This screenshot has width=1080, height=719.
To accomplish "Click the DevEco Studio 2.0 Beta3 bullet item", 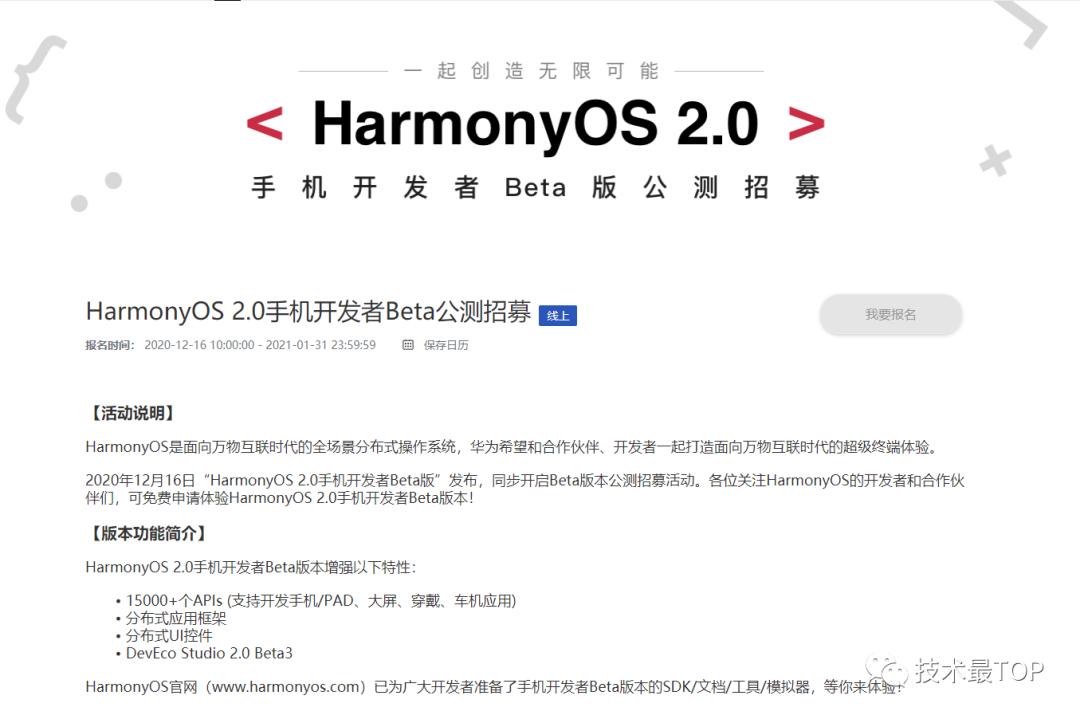I will click(x=209, y=653).
